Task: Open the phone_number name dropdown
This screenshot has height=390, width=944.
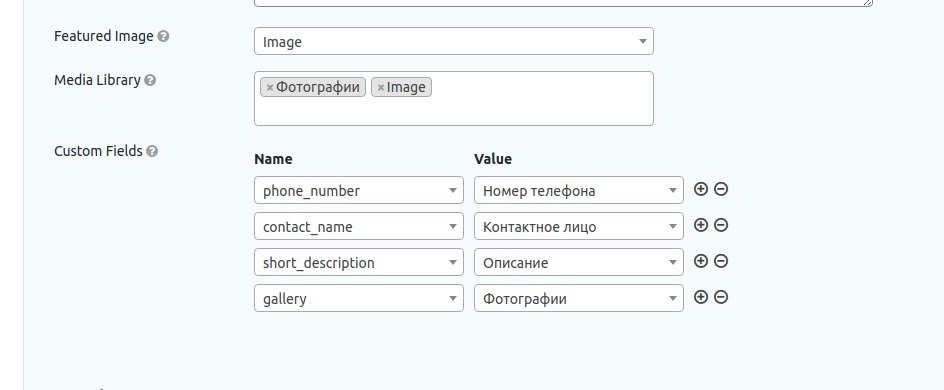Action: [359, 190]
